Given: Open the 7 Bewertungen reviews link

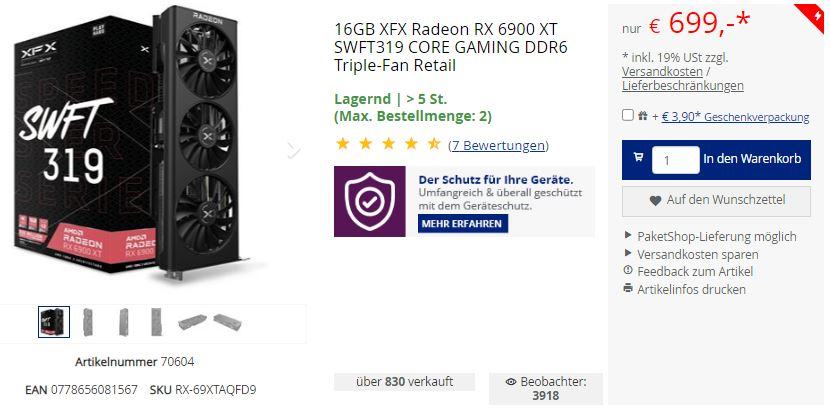Looking at the screenshot, I should point(498,145).
